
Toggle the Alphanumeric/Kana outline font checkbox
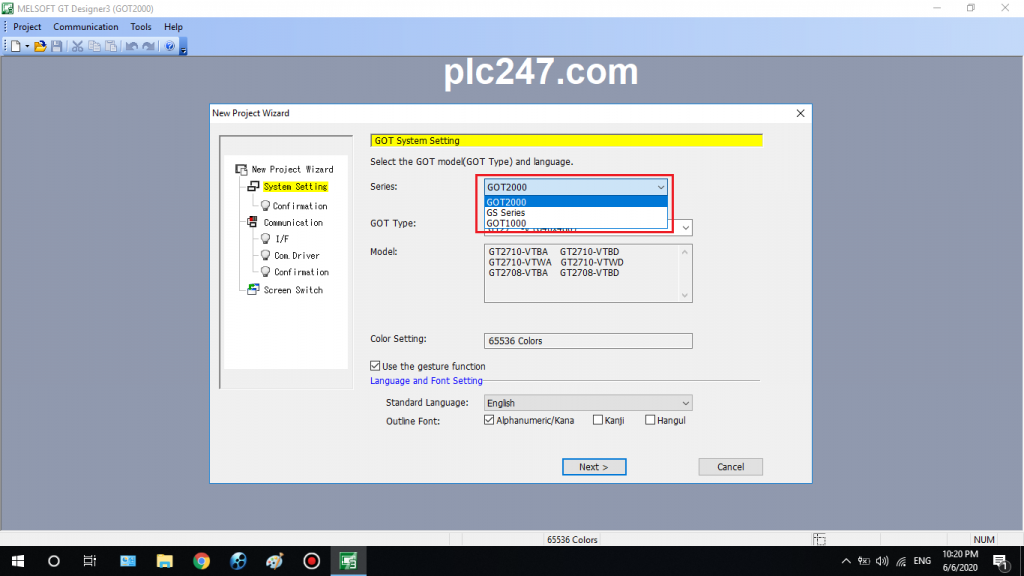point(489,420)
